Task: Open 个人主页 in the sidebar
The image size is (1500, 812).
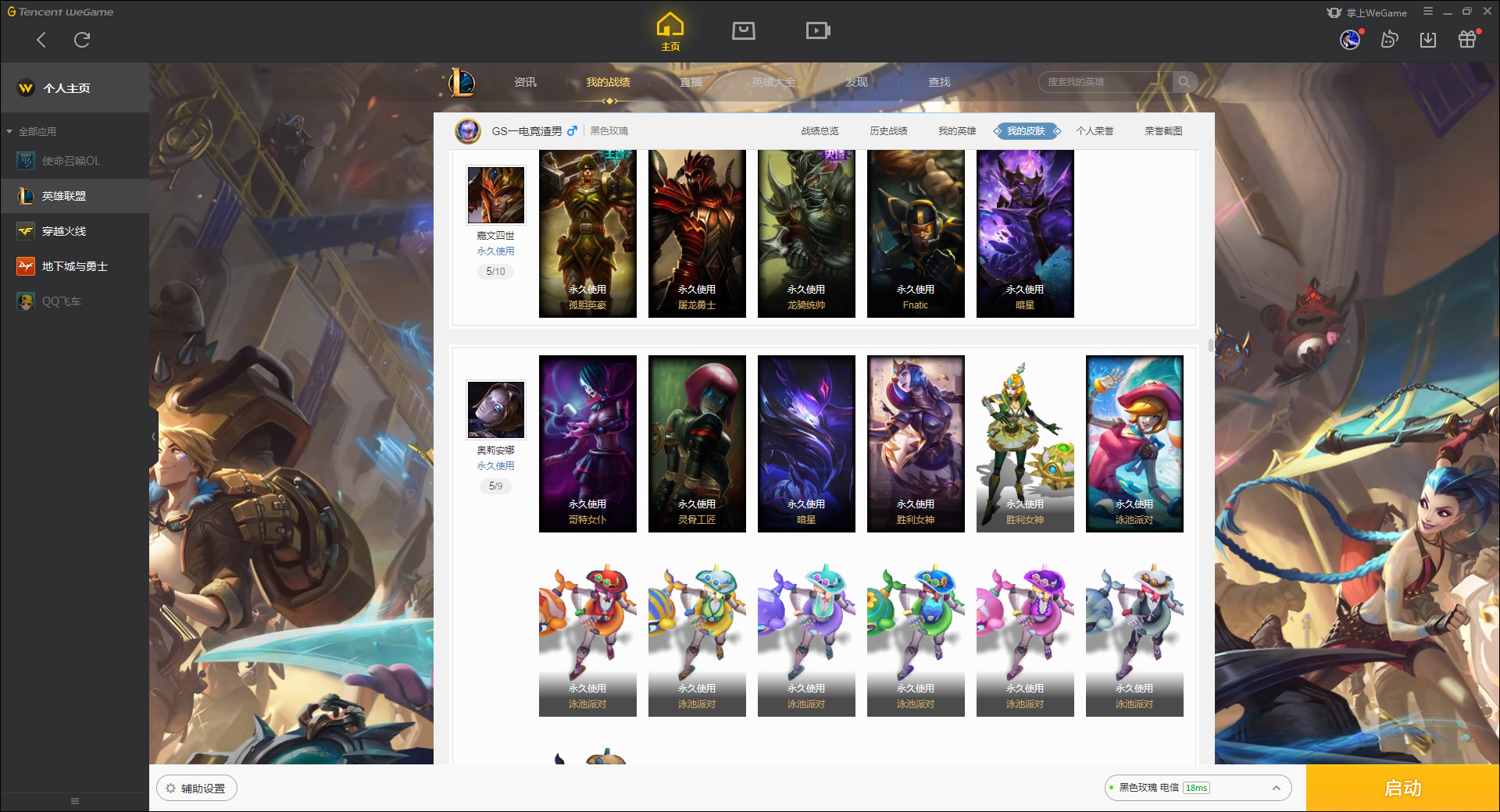Action: click(75, 88)
